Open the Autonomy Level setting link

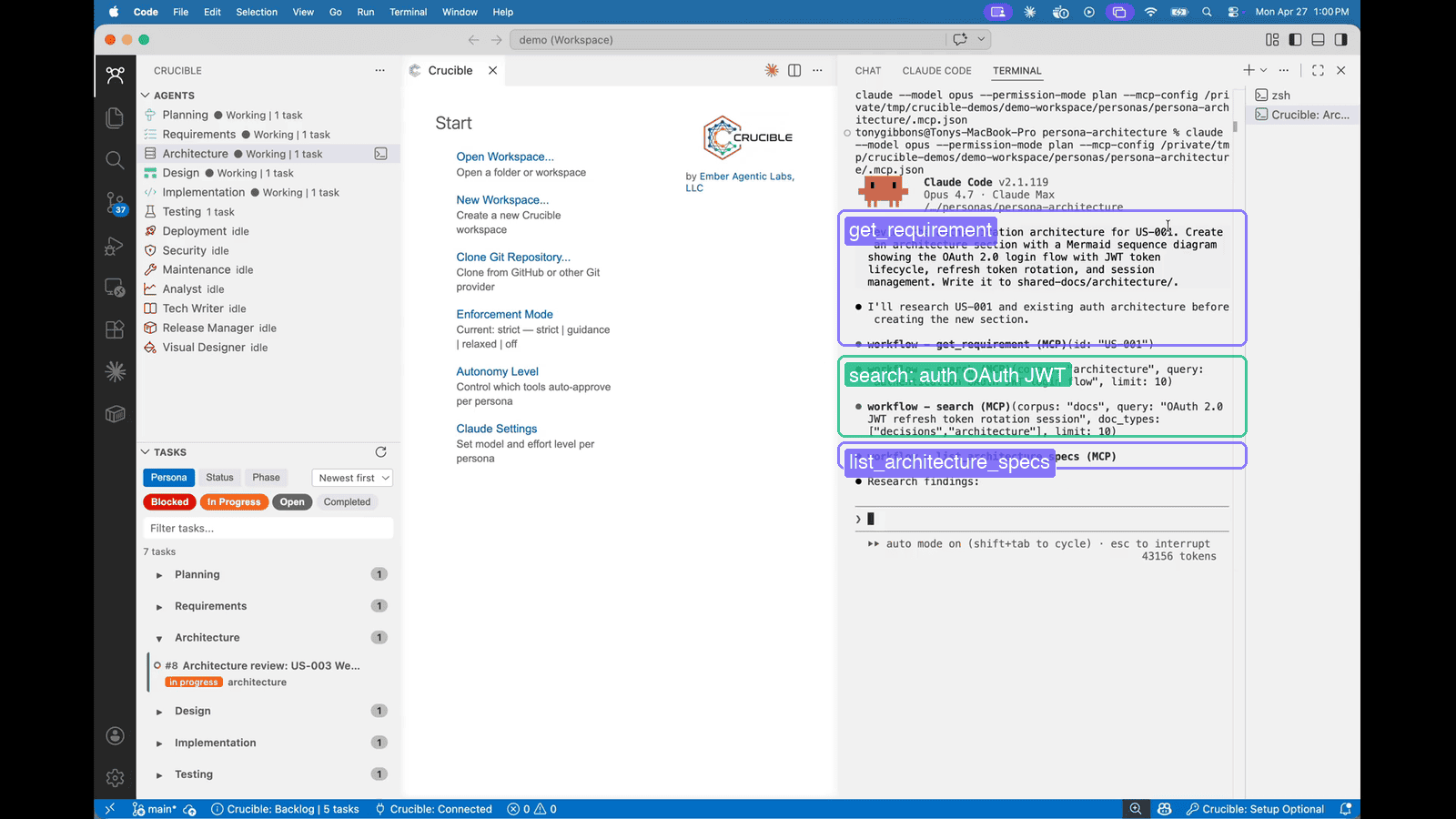tap(498, 372)
